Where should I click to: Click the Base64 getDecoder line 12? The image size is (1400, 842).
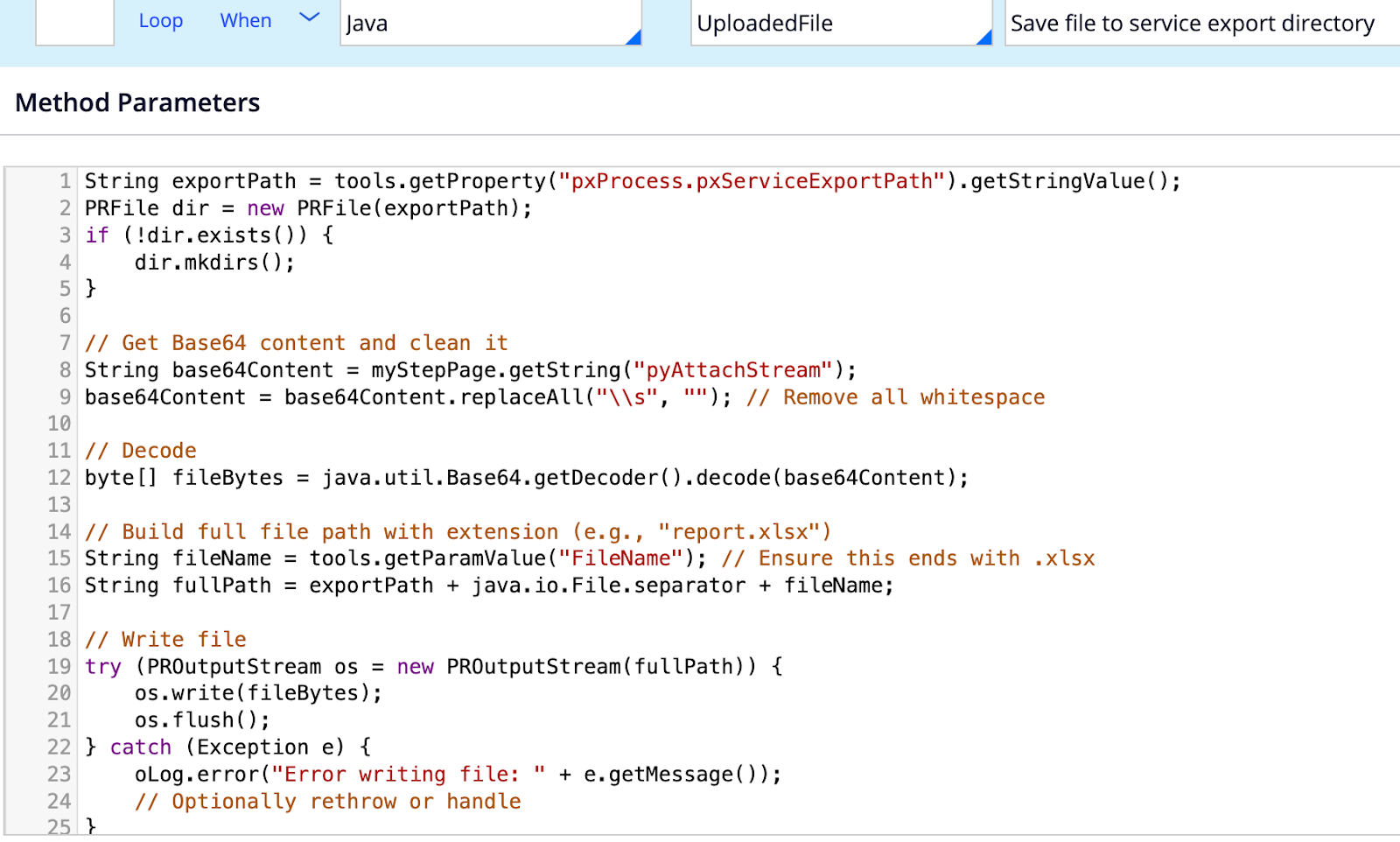525,478
